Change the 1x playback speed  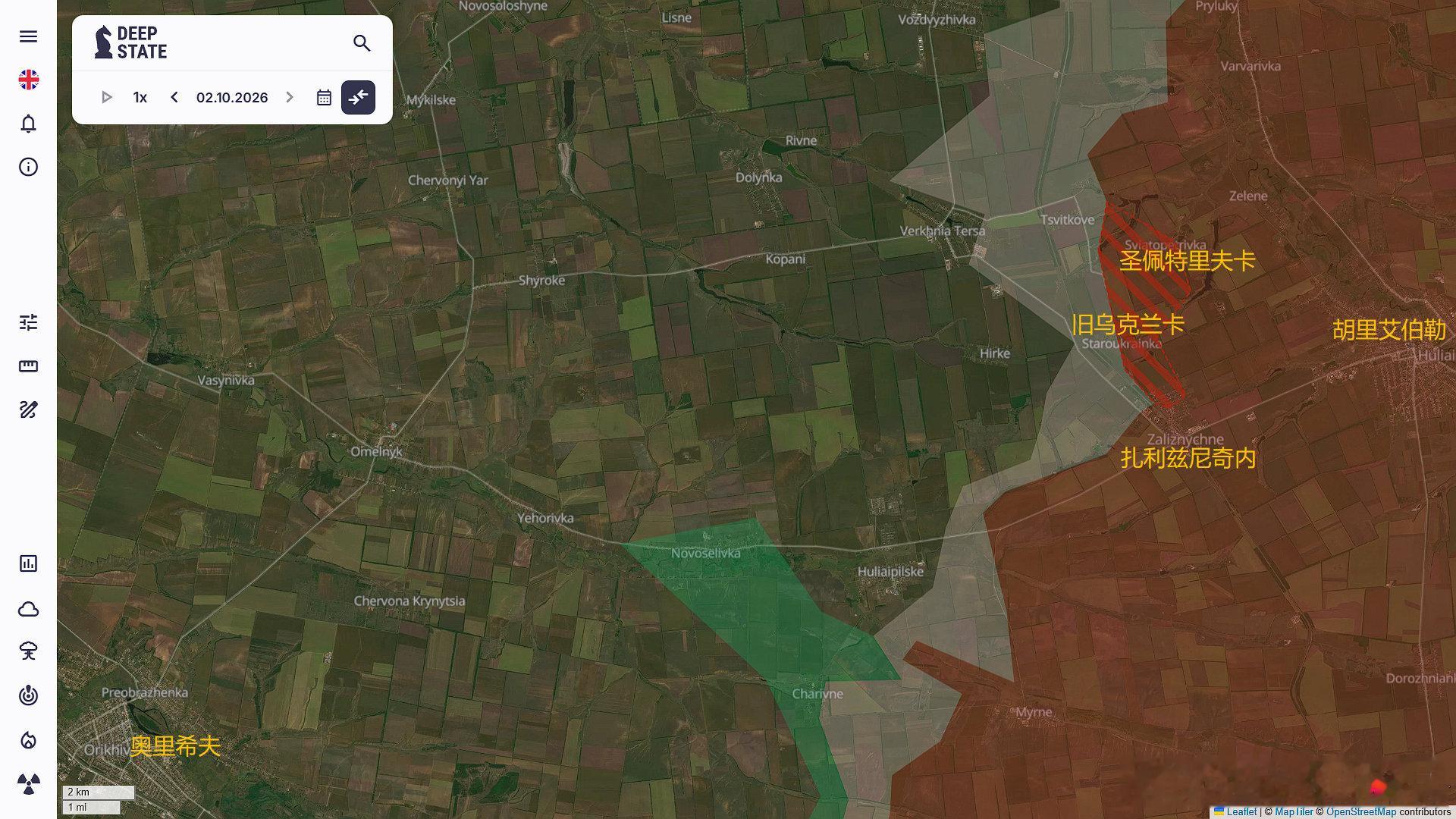(140, 97)
